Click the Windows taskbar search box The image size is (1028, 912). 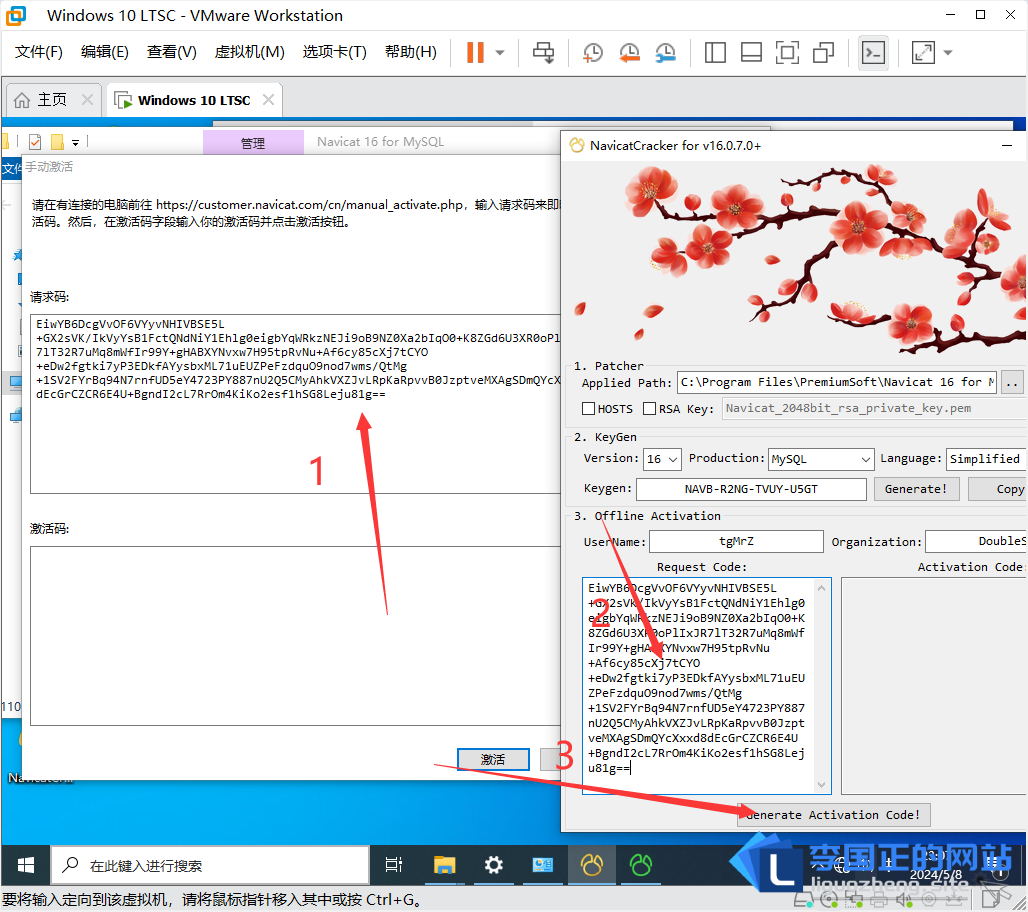click(210, 865)
